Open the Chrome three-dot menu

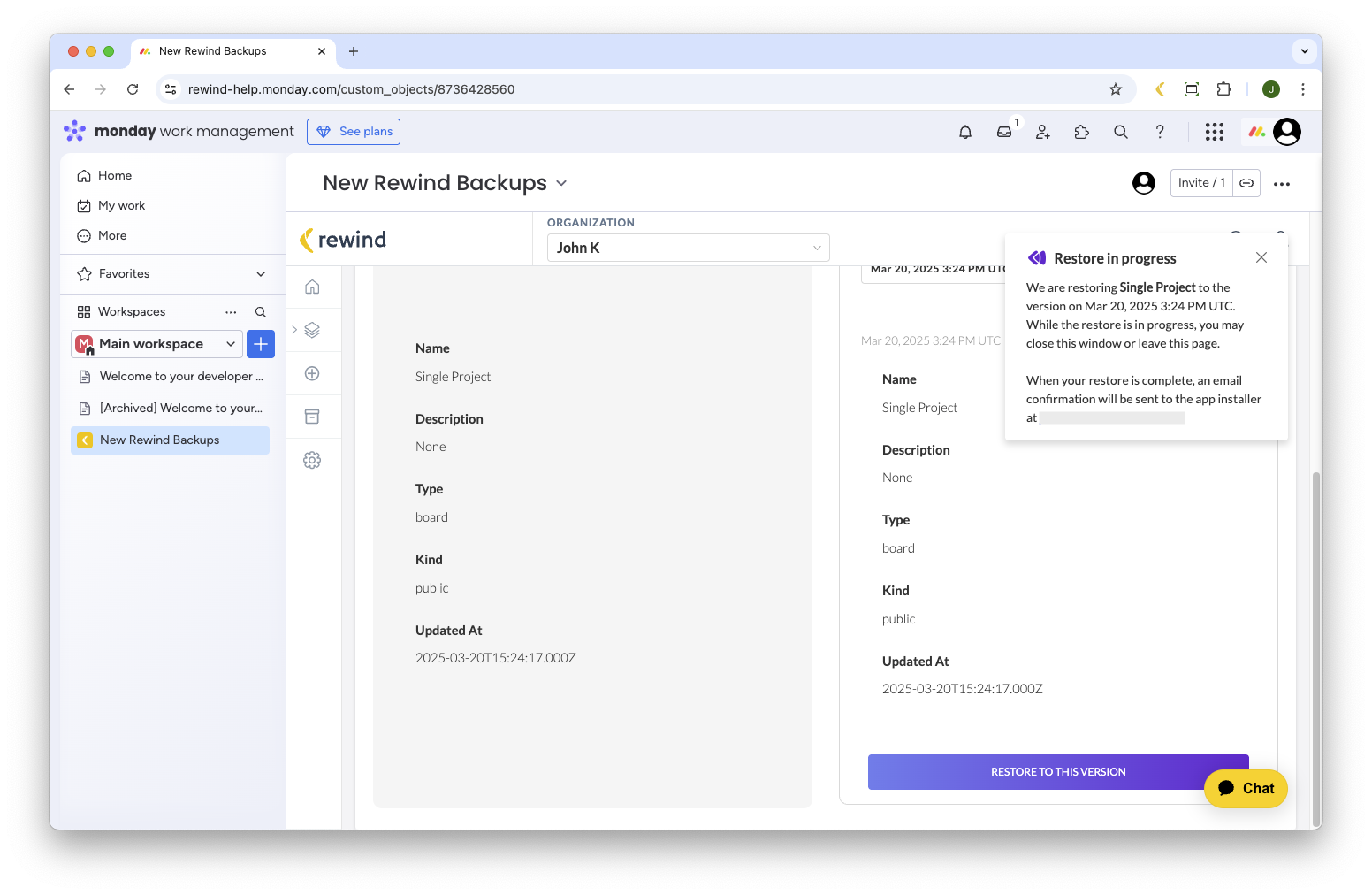pos(1303,89)
